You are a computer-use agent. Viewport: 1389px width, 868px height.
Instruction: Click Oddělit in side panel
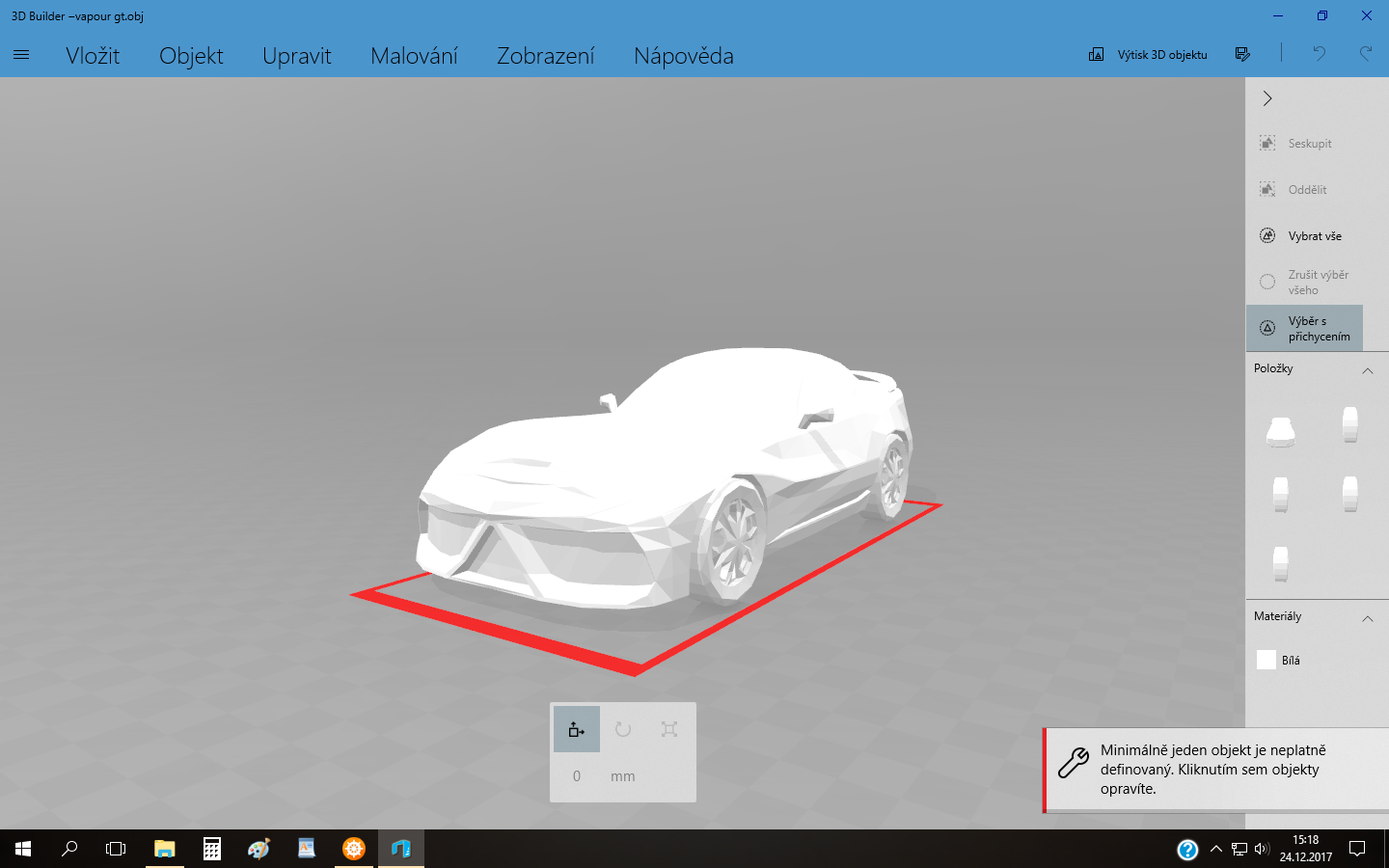point(1304,189)
